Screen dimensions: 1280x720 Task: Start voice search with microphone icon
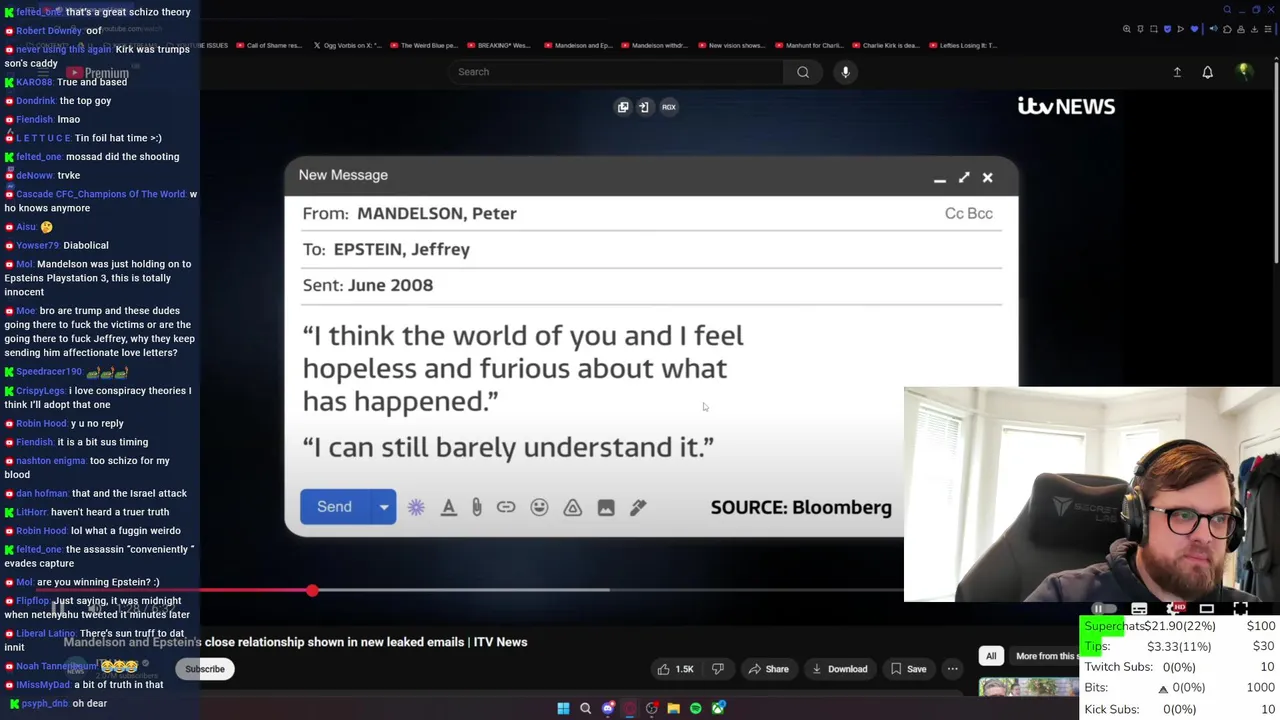pos(845,72)
